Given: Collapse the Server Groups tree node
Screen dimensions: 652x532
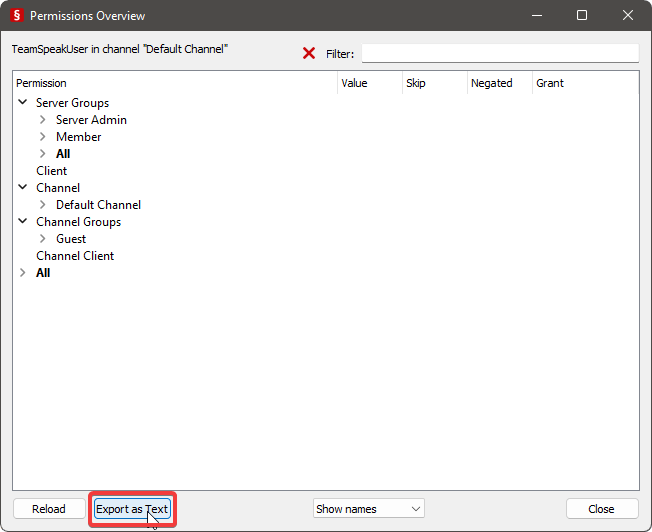Looking at the screenshot, I should pos(23,103).
